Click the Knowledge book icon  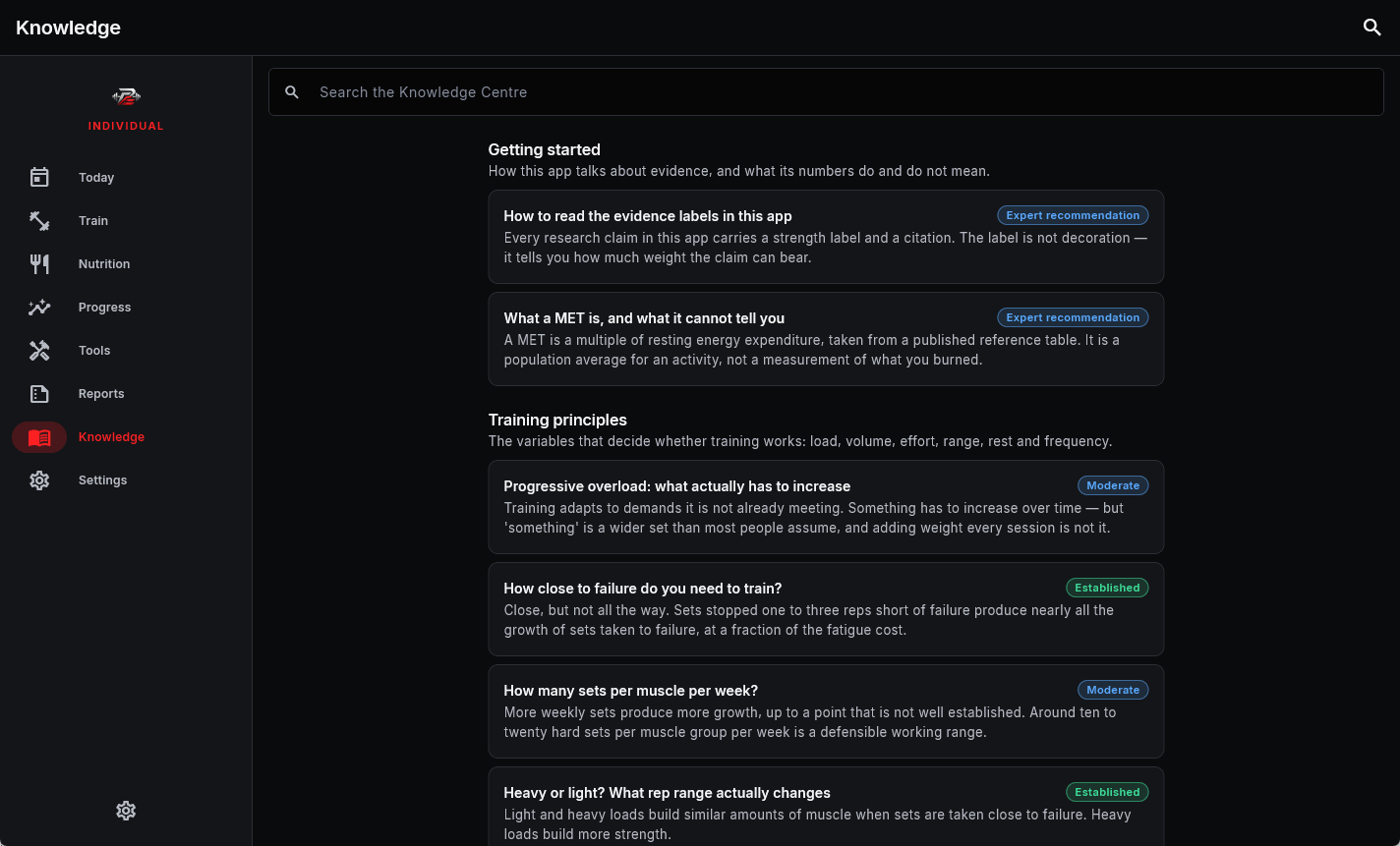tap(39, 437)
